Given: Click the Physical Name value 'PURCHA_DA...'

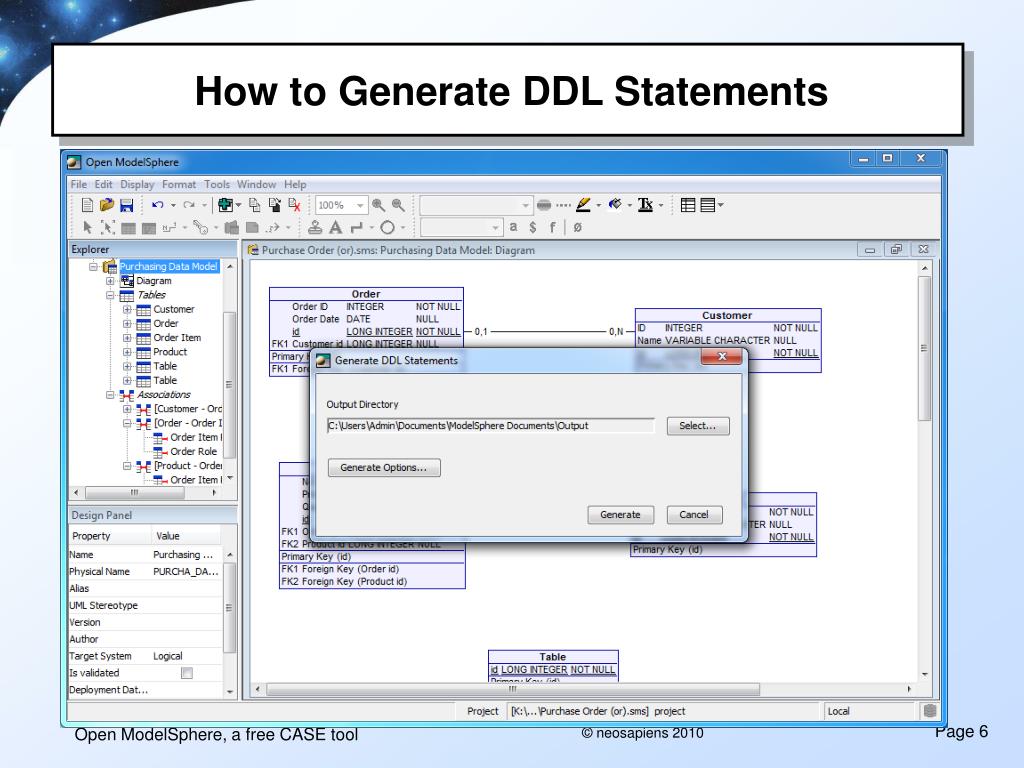Looking at the screenshot, I should pos(185,571).
